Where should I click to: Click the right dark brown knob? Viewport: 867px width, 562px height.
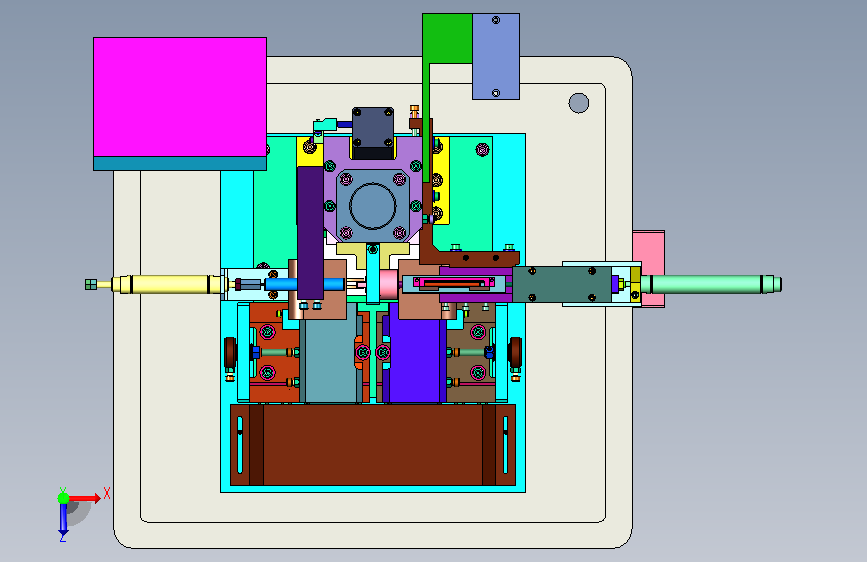click(515, 352)
